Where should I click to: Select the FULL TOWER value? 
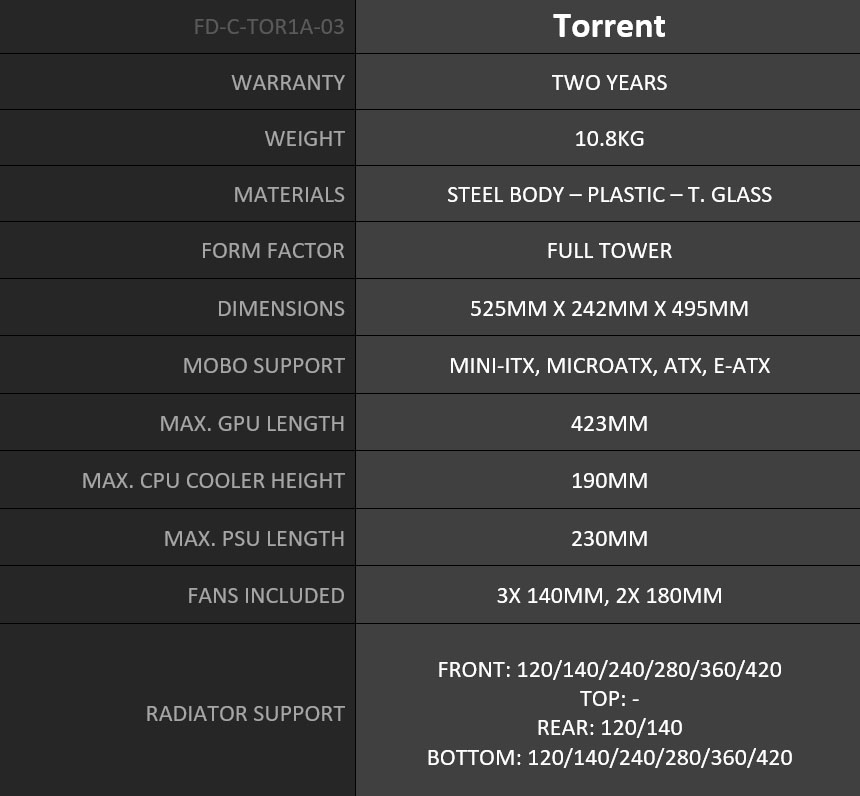[x=609, y=250]
